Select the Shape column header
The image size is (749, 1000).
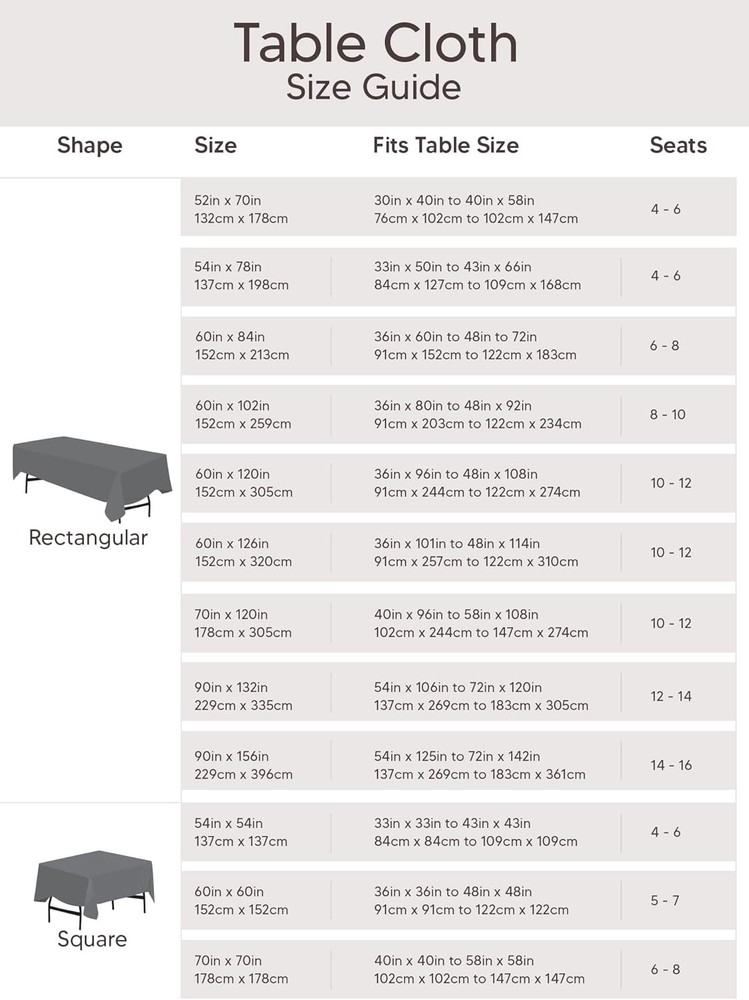pos(89,145)
